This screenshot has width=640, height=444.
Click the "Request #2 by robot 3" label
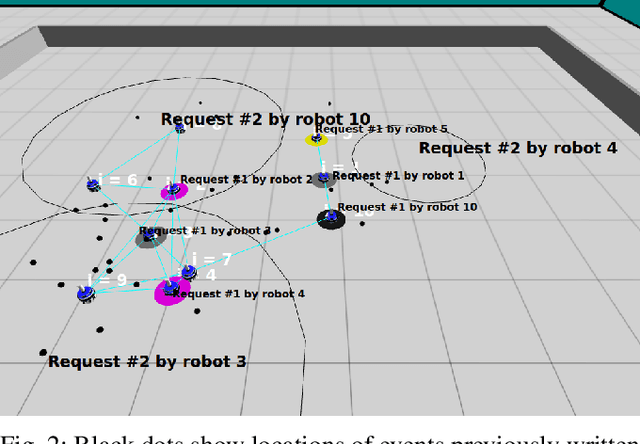(147, 361)
